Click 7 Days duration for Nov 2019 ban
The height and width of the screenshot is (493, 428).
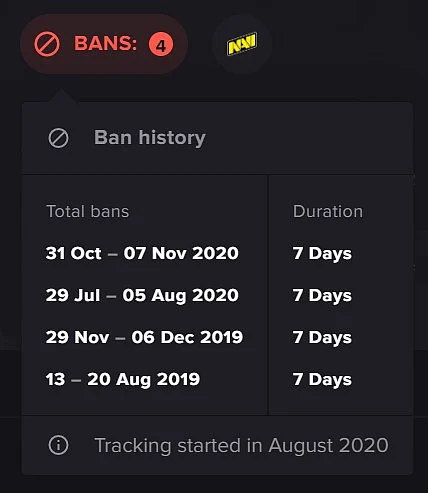point(322,338)
